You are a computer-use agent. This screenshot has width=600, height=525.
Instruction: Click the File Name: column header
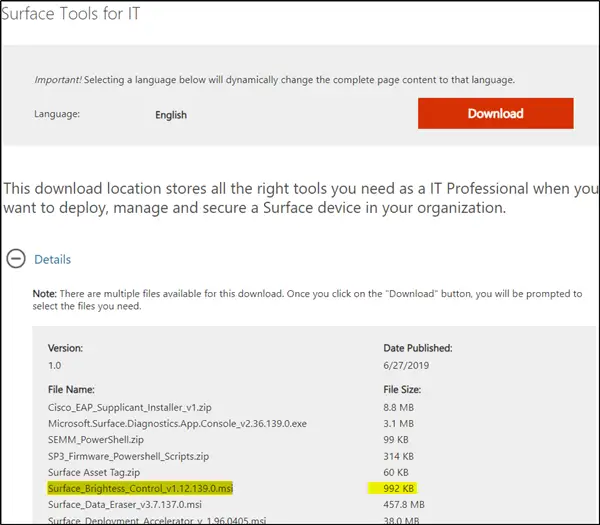click(x=71, y=390)
